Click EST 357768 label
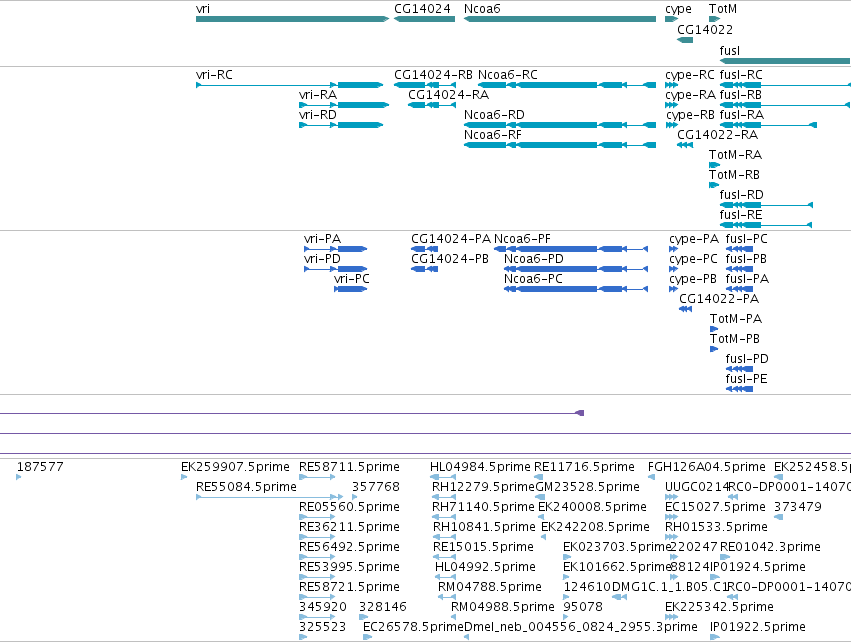This screenshot has width=851, height=642. pyautogui.click(x=376, y=487)
